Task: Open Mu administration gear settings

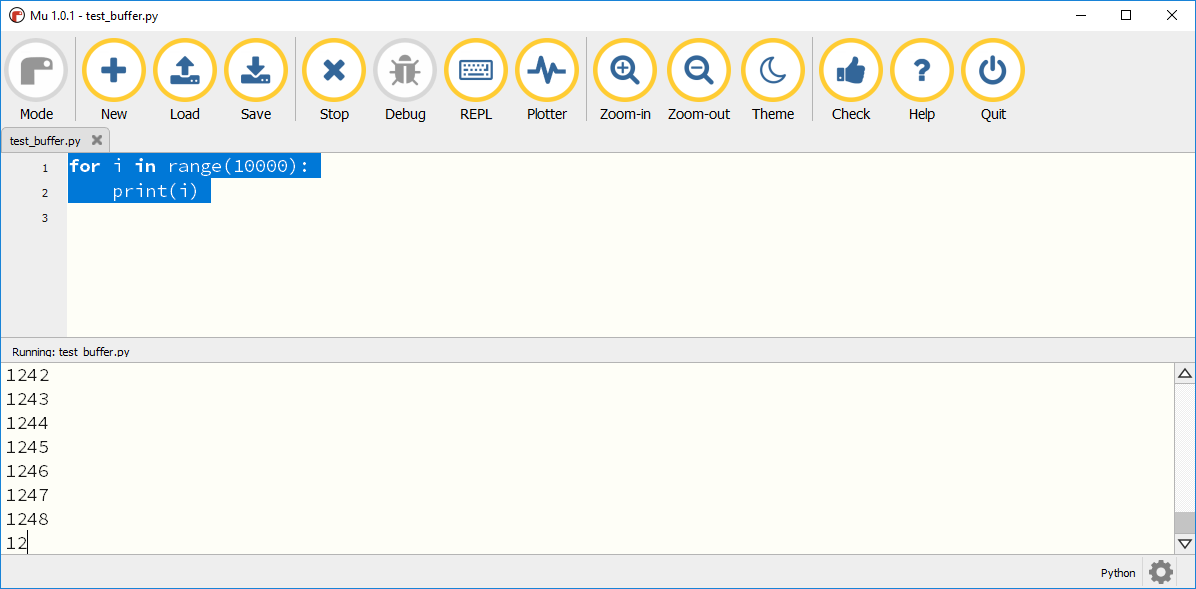Action: click(x=1161, y=572)
